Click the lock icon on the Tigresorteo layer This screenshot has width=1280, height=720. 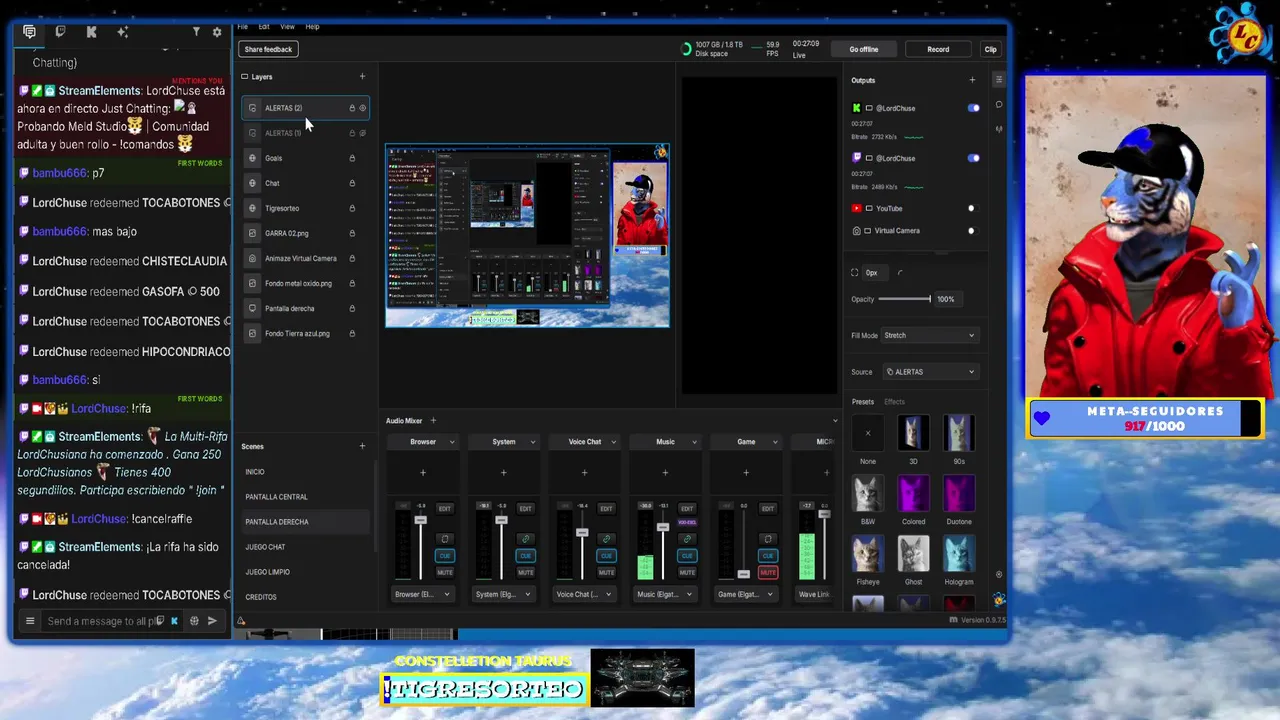(x=352, y=208)
